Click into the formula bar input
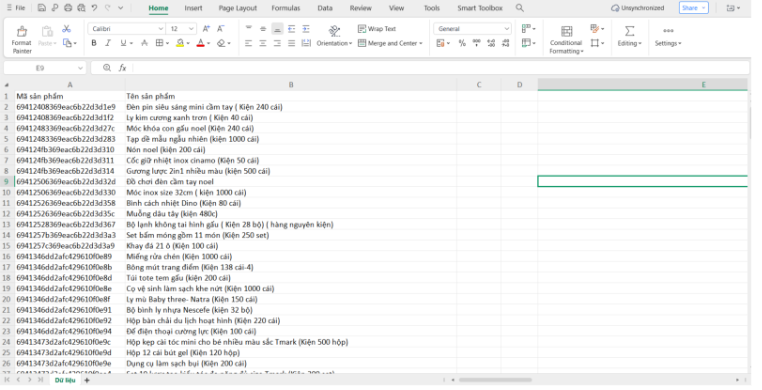Viewport: 762px width, 390px height. click(x=440, y=68)
